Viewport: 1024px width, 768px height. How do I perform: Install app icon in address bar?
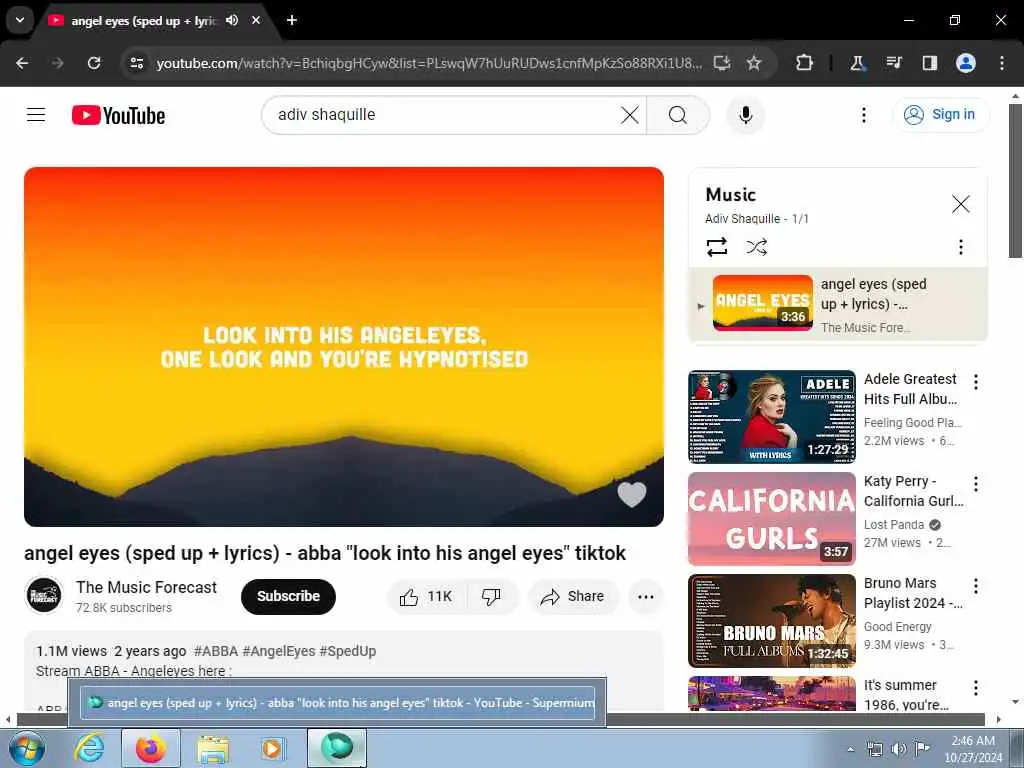722,63
